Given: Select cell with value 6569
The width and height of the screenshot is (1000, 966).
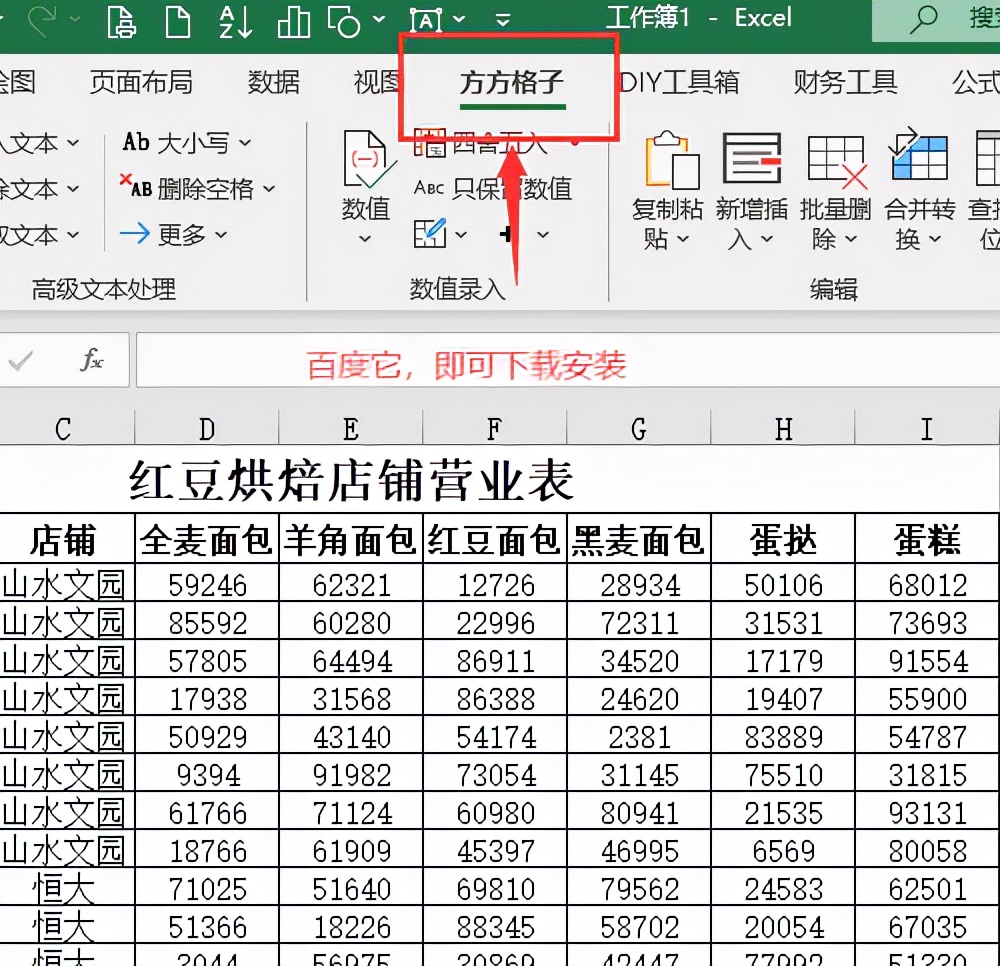Looking at the screenshot, I should pos(783,851).
